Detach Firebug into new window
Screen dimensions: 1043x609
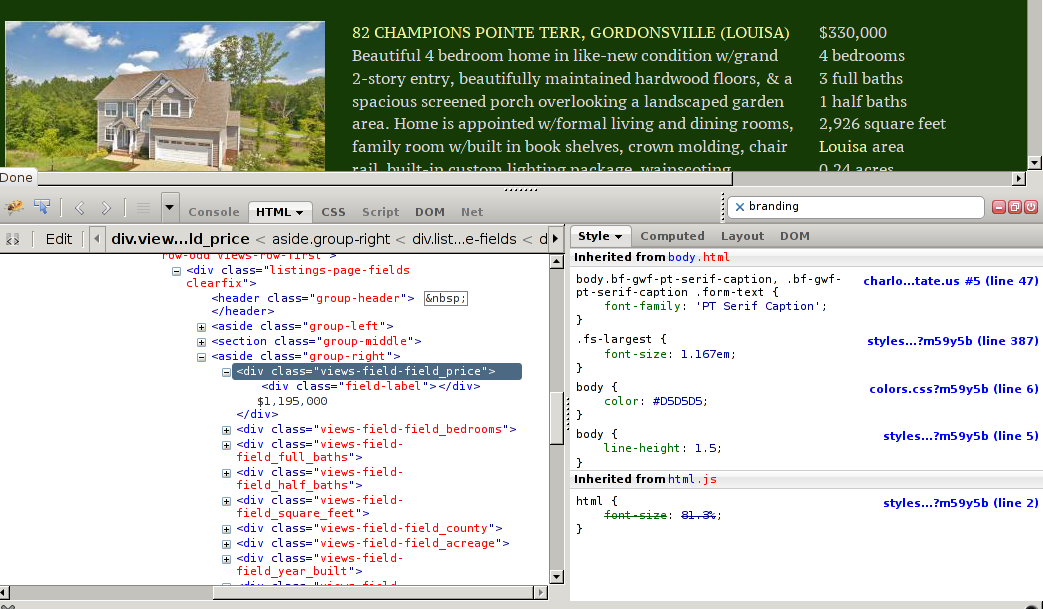tap(1014, 207)
